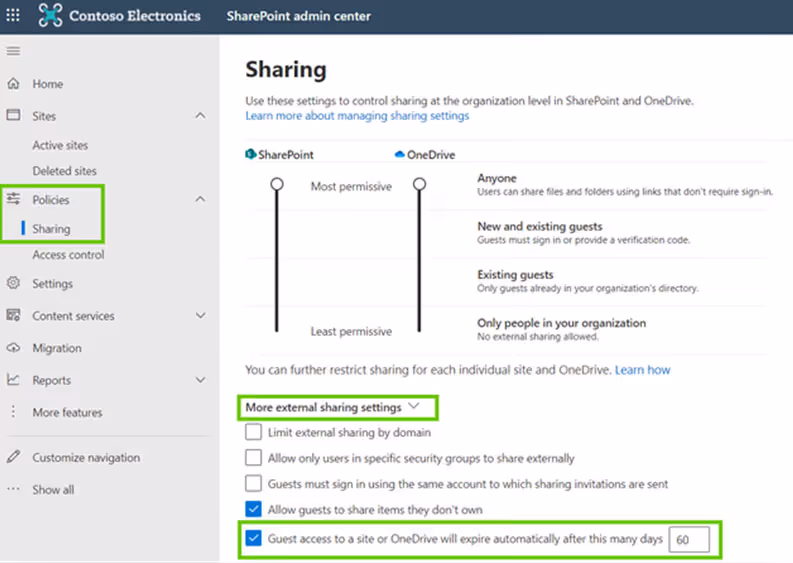Collapse the Sites section chevron

pos(200,115)
